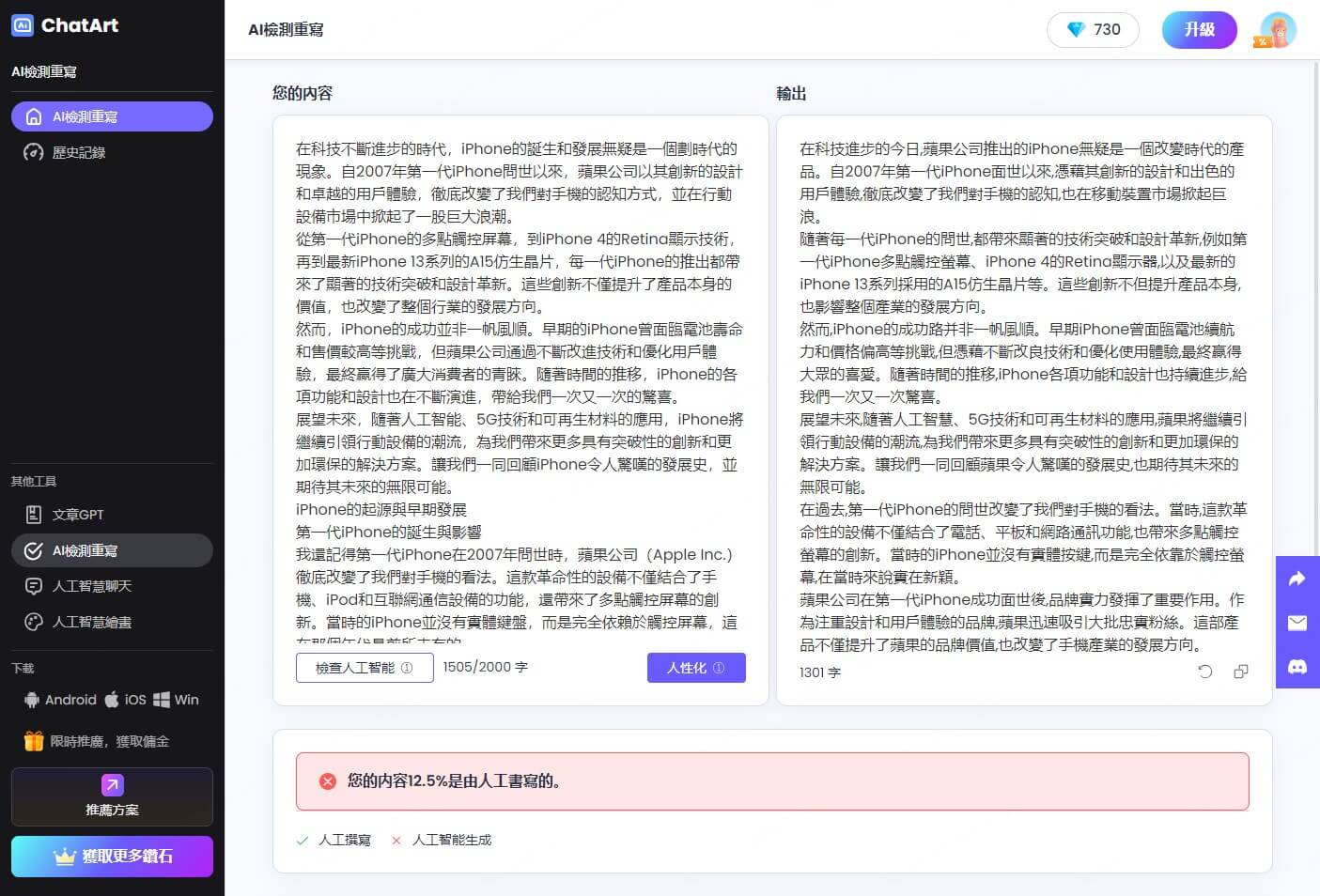Click the Discord icon

pyautogui.click(x=1297, y=667)
